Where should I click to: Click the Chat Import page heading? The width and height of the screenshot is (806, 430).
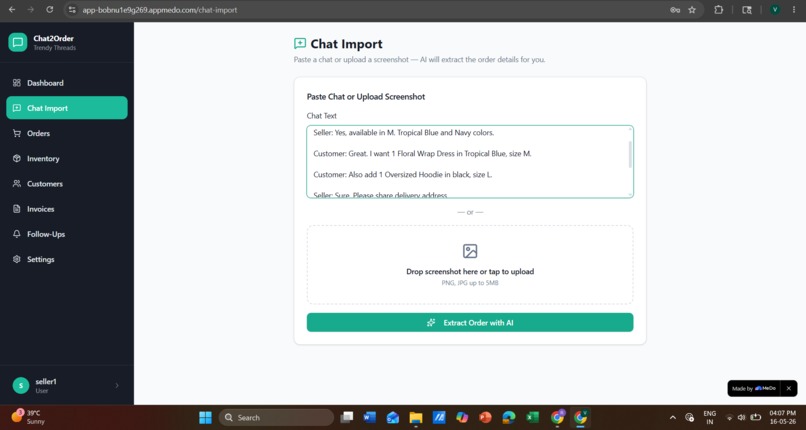click(x=346, y=44)
